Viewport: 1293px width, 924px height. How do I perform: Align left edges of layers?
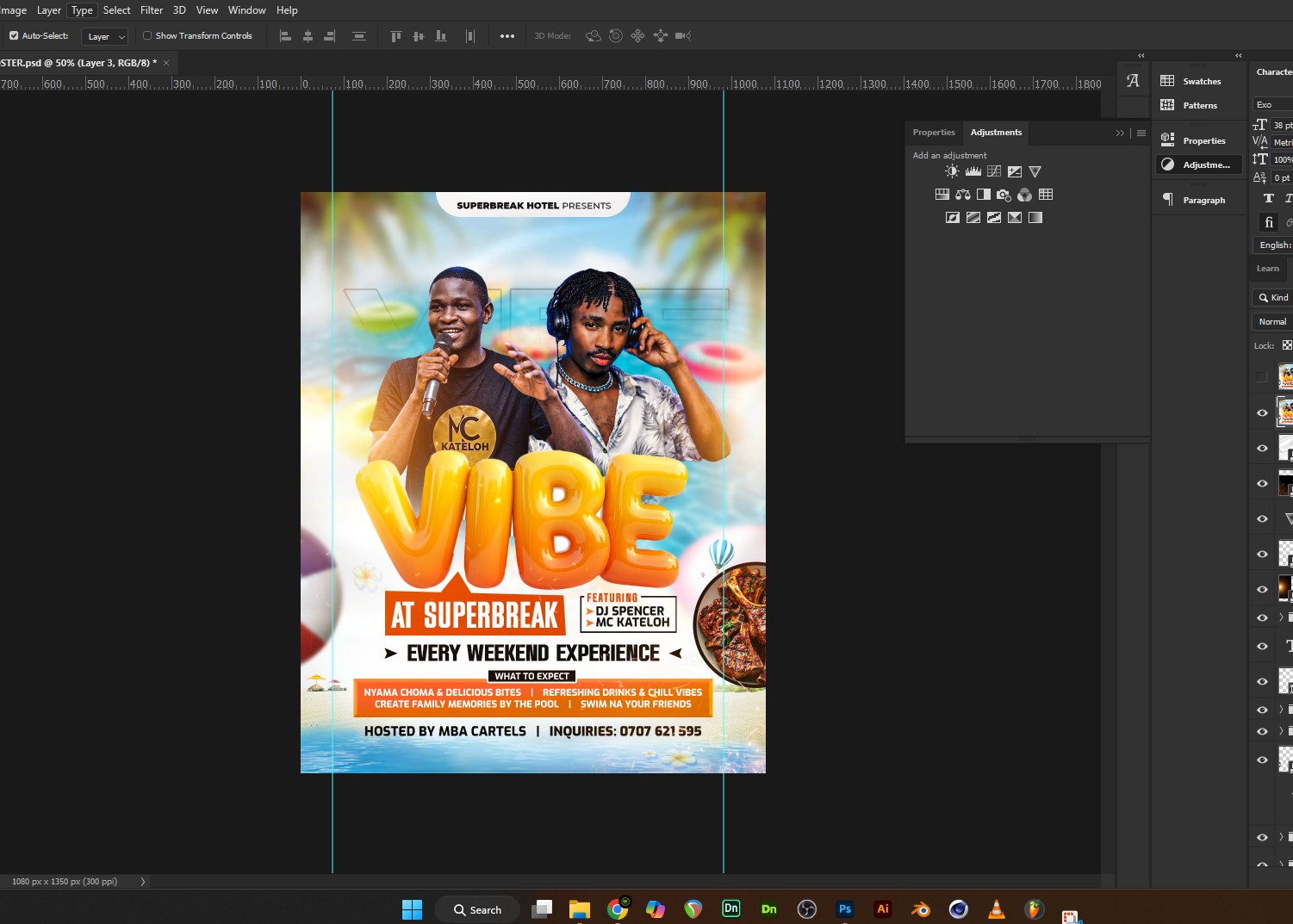click(x=285, y=36)
